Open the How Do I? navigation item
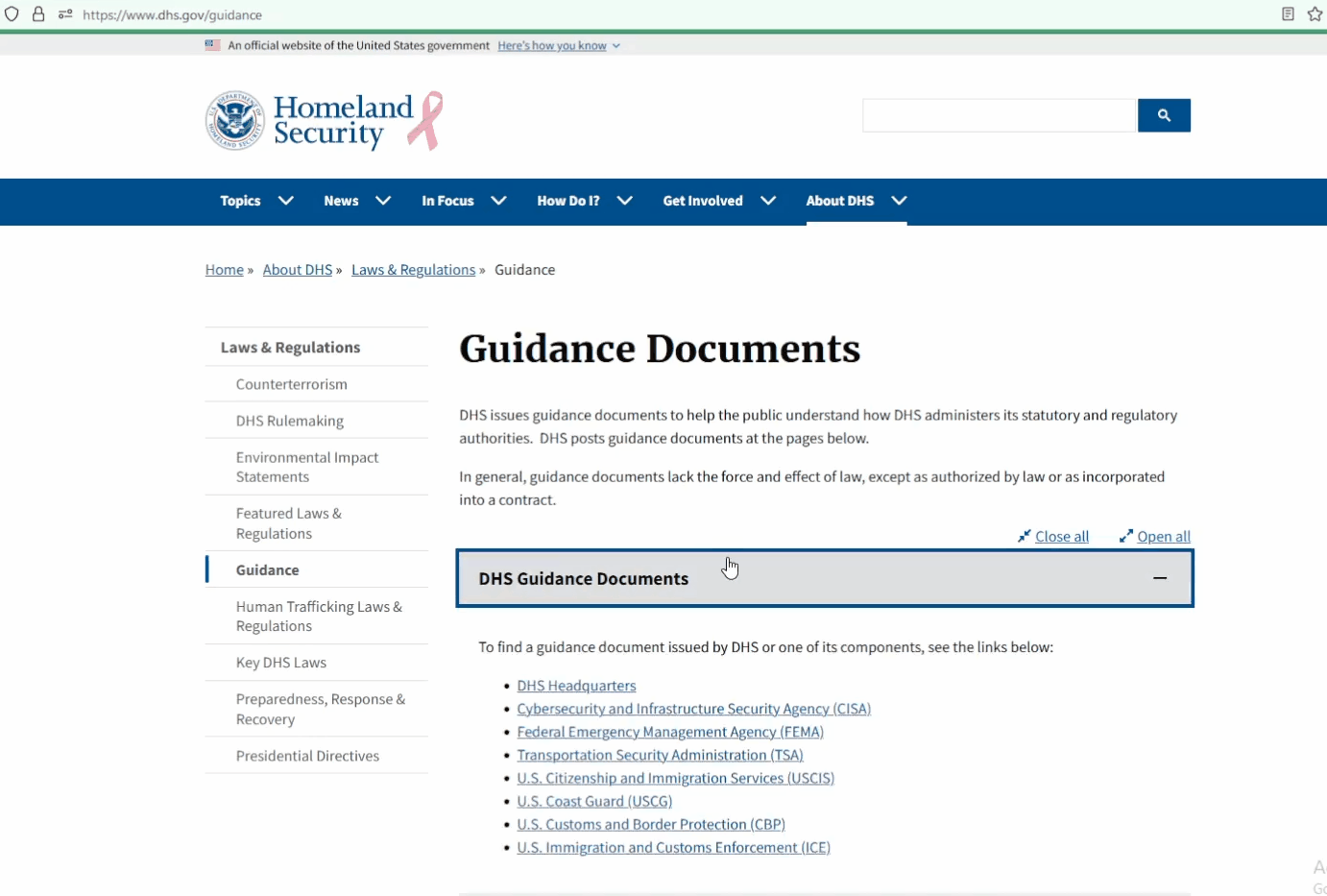The width and height of the screenshot is (1327, 896). 568,201
